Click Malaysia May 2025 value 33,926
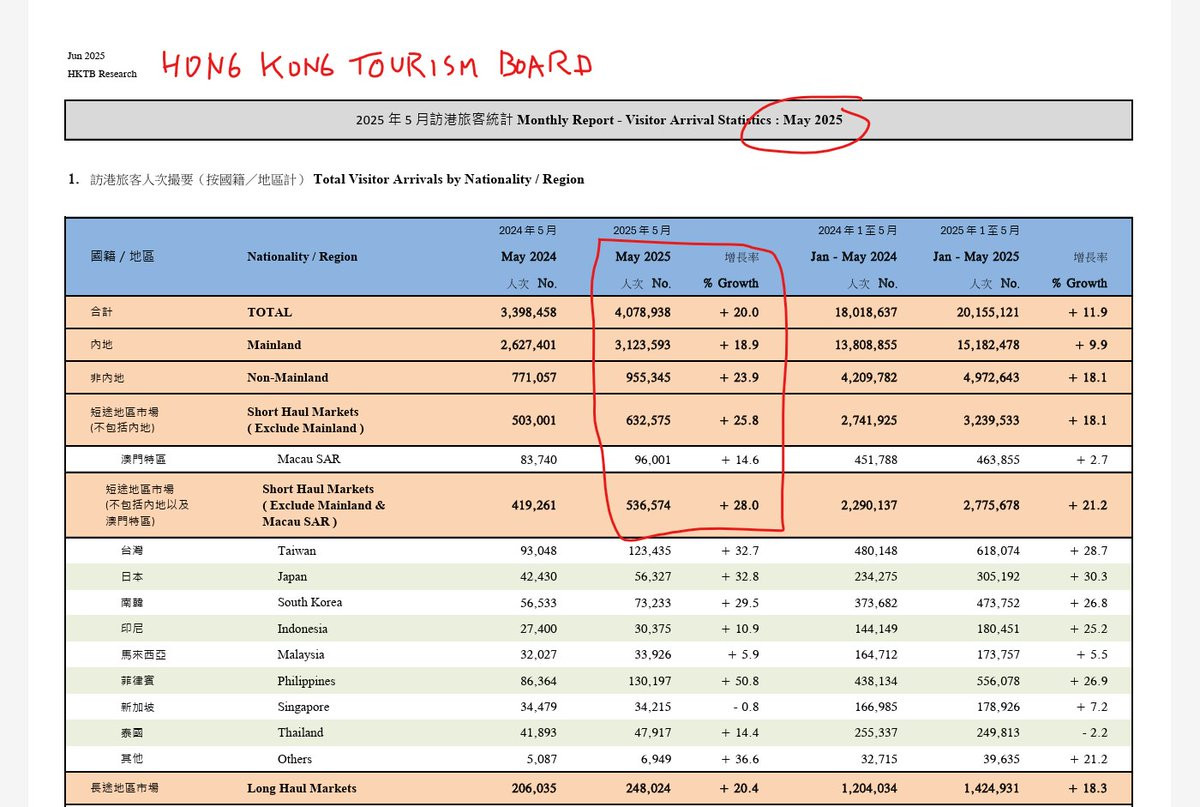Screen dimensions: 1200x807 click(x=653, y=655)
